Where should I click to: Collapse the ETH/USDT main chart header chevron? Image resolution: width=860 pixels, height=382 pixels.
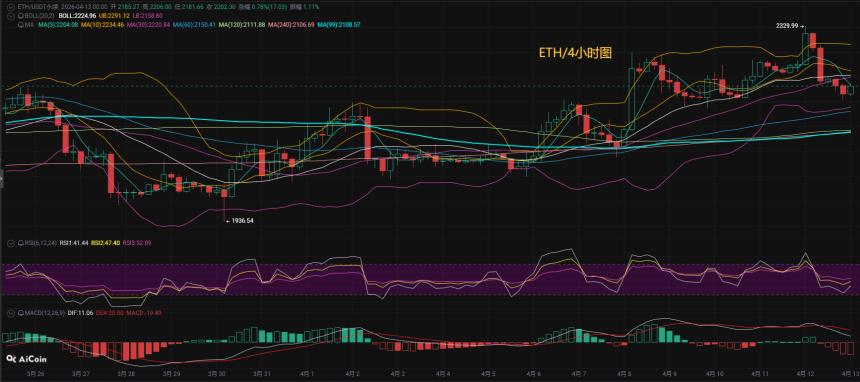tap(10, 7)
